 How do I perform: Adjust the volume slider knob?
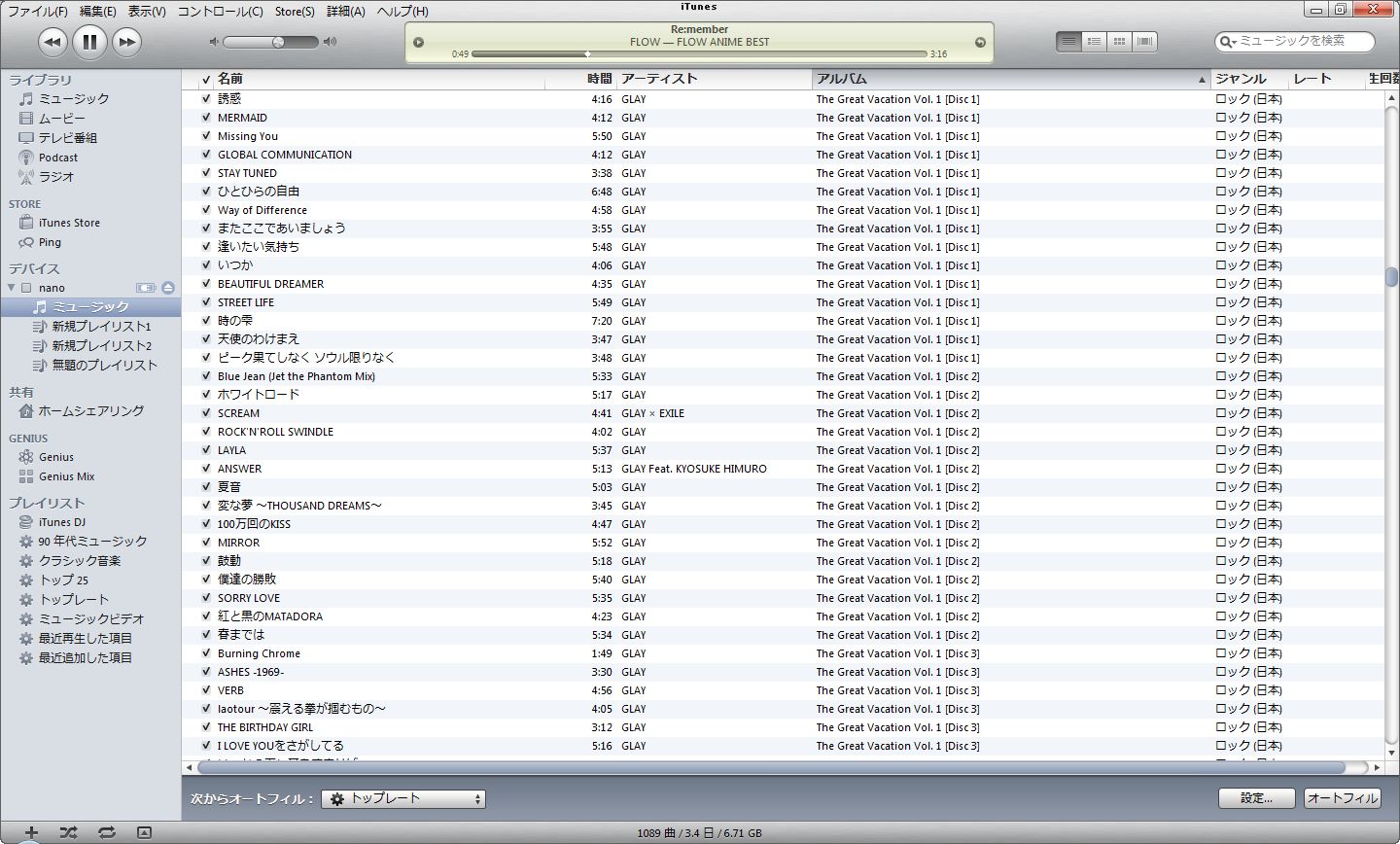pyautogui.click(x=278, y=42)
